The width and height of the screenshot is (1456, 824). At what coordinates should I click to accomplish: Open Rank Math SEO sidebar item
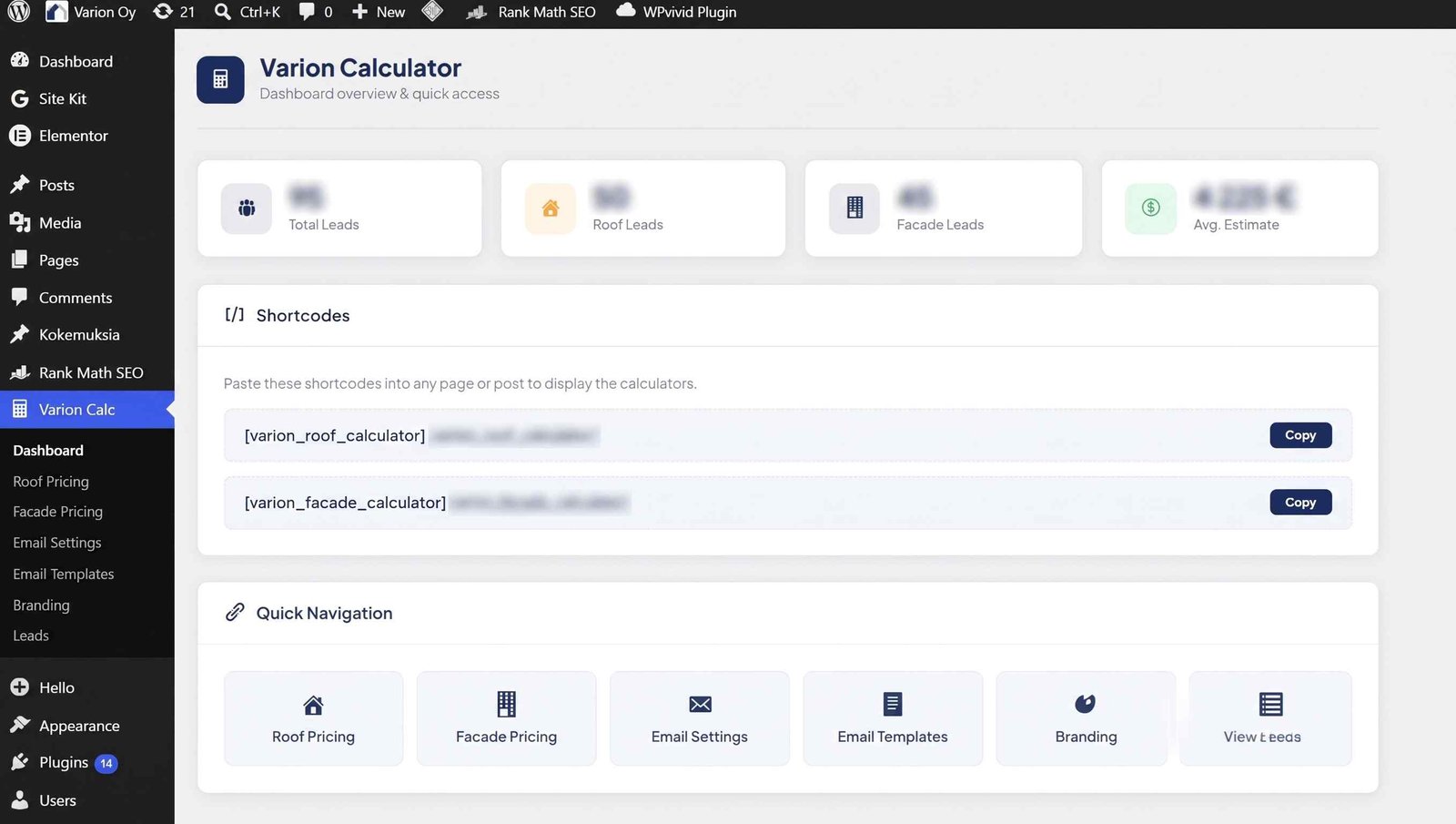87,372
